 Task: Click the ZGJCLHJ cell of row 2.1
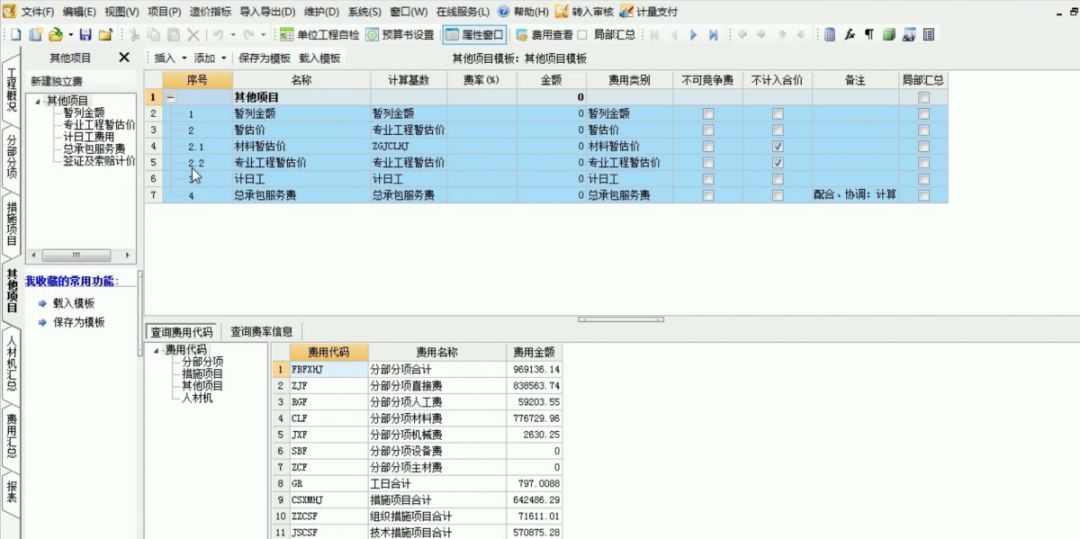click(408, 147)
